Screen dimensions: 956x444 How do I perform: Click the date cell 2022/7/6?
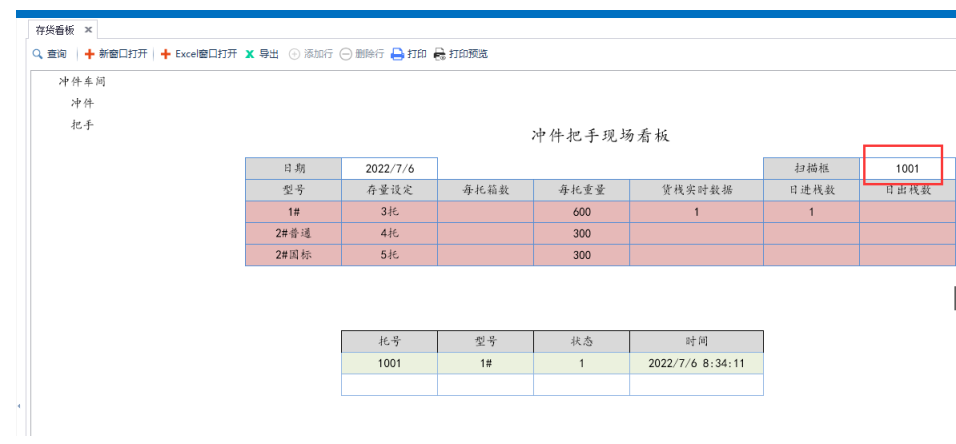[x=389, y=169]
